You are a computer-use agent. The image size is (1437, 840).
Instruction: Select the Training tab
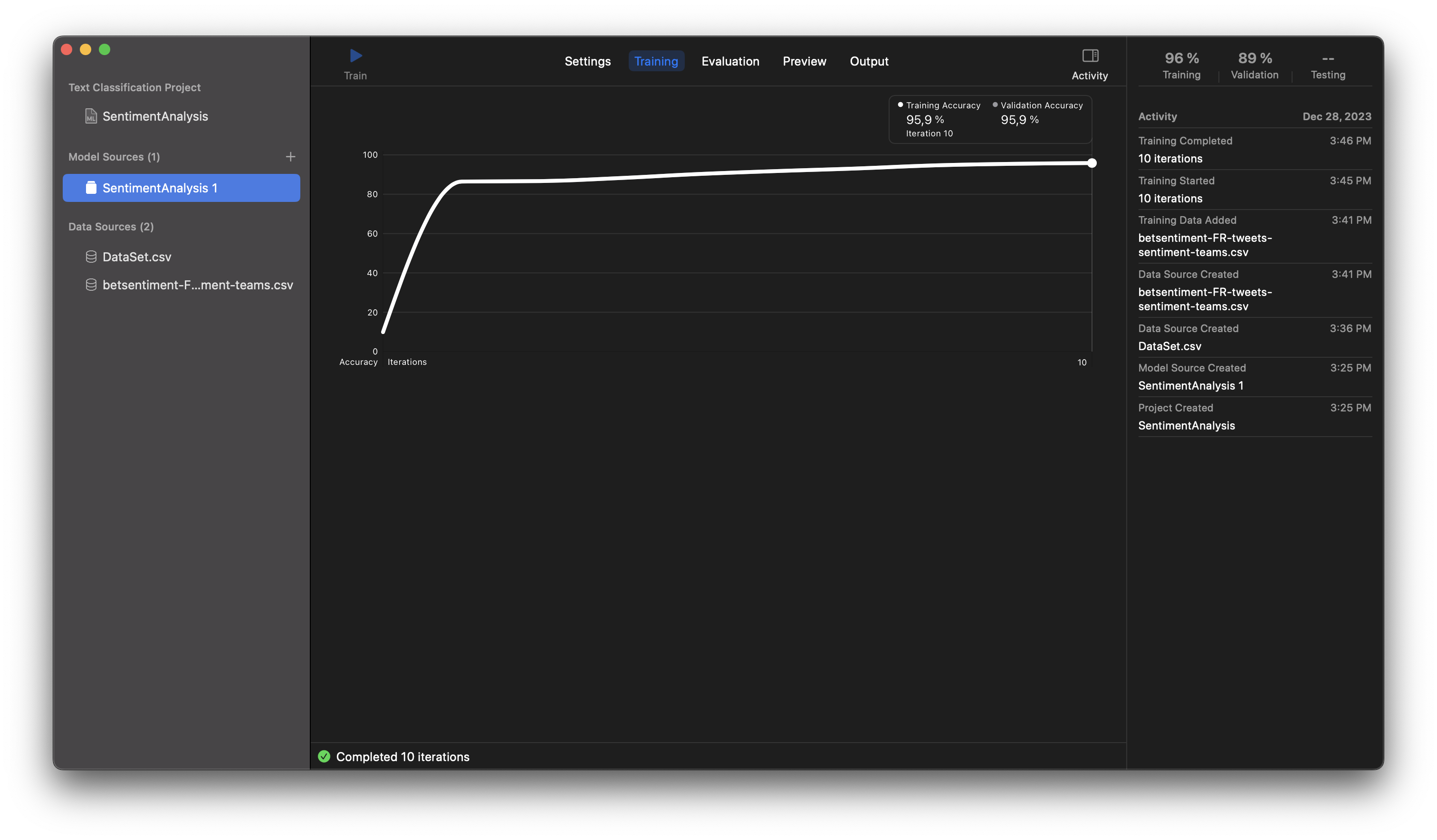[x=656, y=61]
